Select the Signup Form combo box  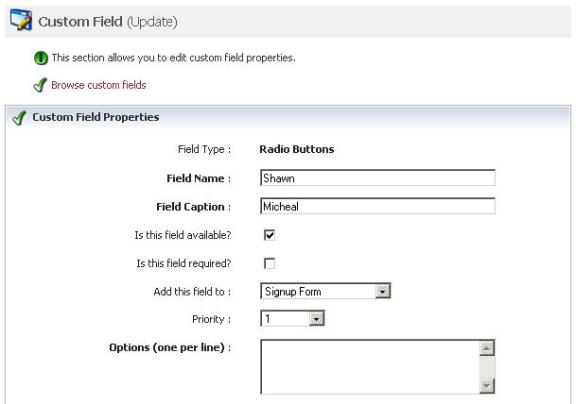click(x=325, y=291)
